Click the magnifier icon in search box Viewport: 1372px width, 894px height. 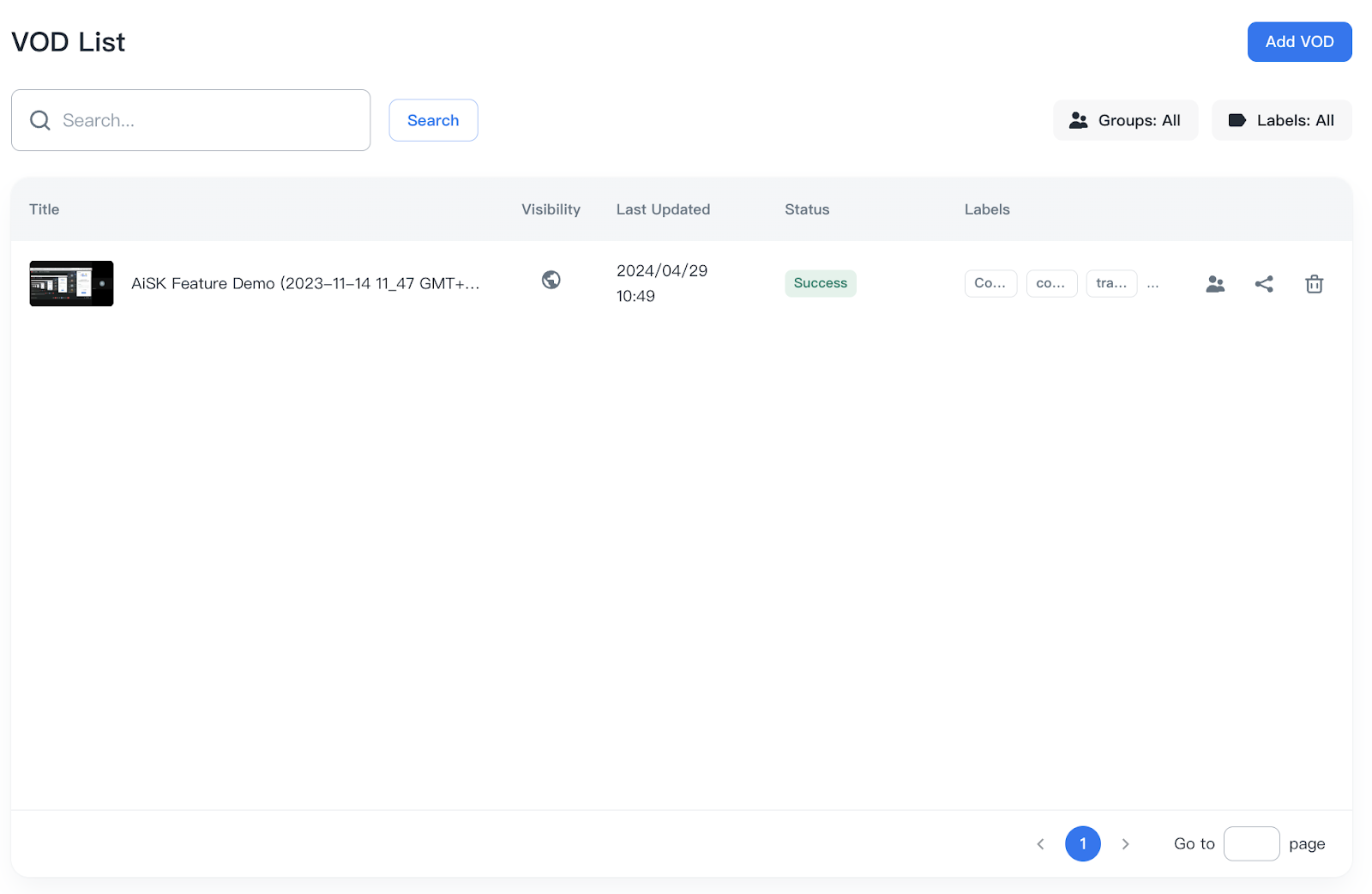40,120
